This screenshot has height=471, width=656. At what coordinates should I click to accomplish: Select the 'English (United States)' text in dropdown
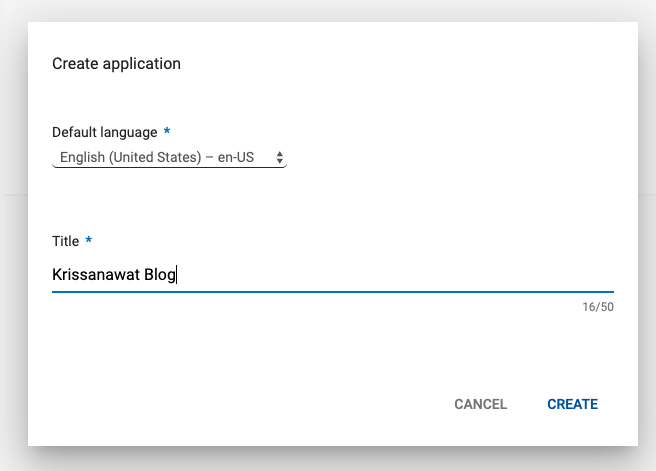pos(130,158)
